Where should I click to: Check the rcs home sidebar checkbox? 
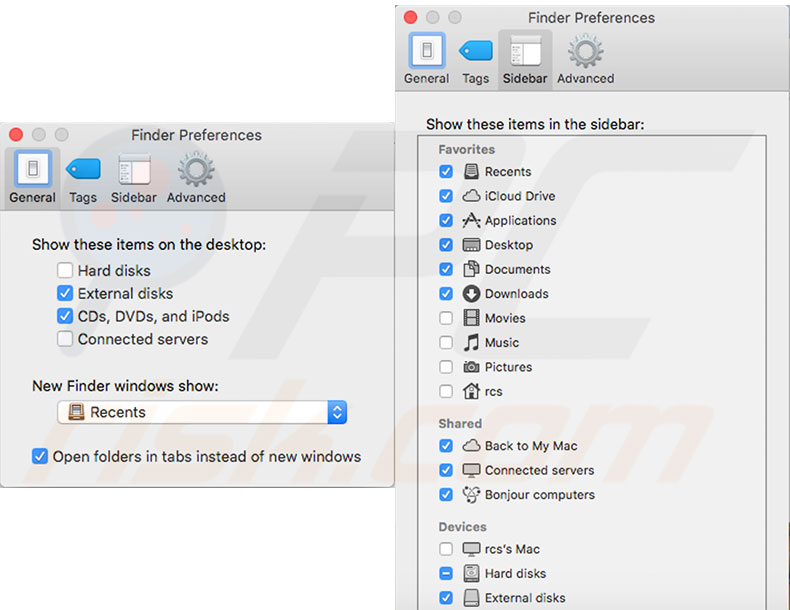(x=446, y=391)
